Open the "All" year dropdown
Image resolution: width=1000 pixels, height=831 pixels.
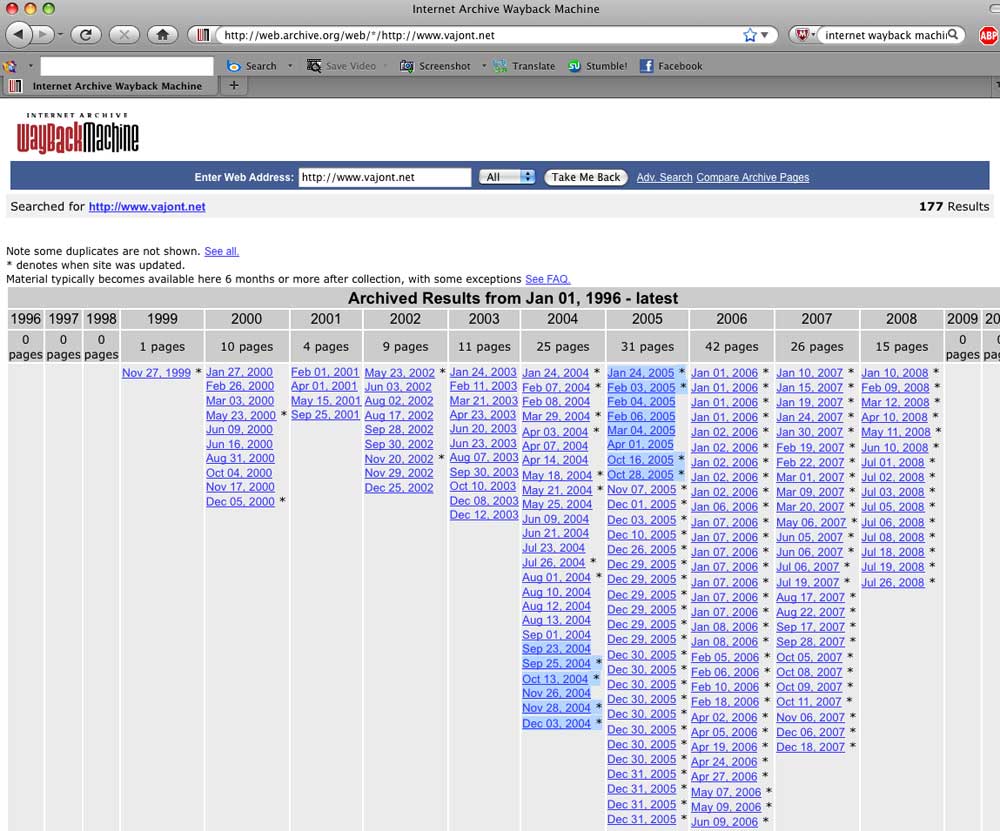point(507,177)
